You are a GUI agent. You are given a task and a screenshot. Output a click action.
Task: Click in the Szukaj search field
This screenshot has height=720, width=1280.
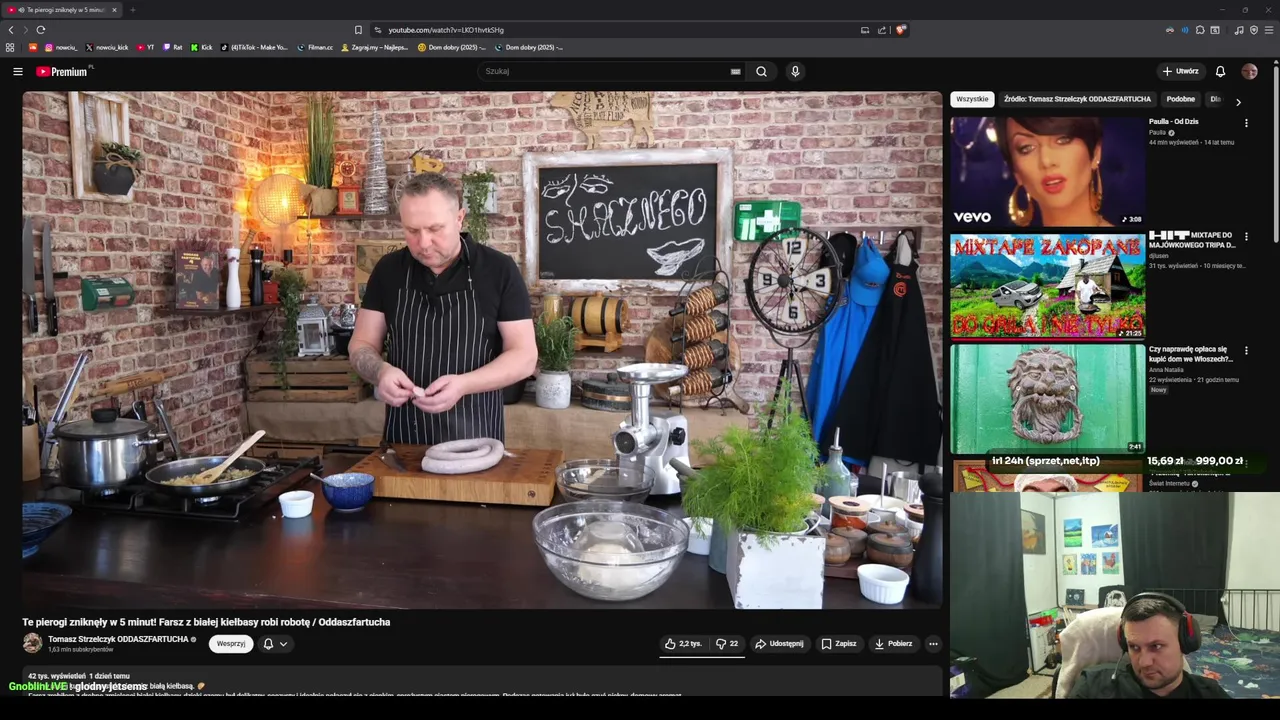tap(605, 71)
